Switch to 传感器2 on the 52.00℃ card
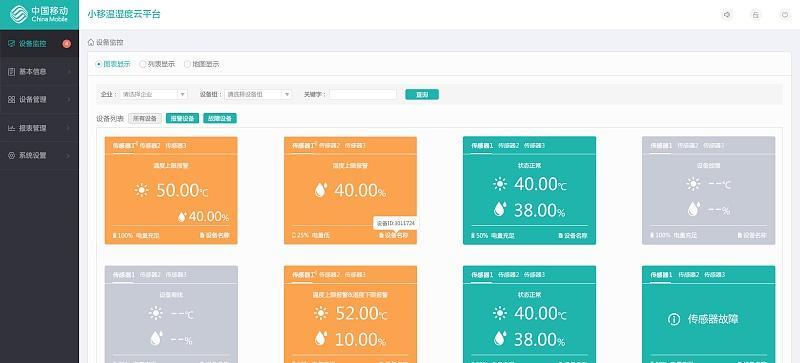The image size is (800, 363). click(x=330, y=275)
